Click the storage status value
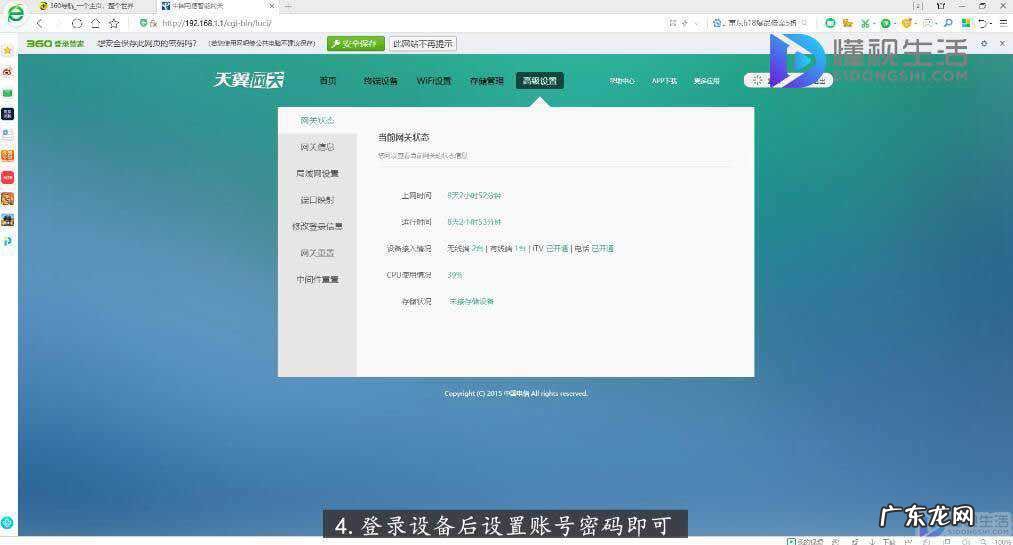The image size is (1013, 545). tap(471, 302)
